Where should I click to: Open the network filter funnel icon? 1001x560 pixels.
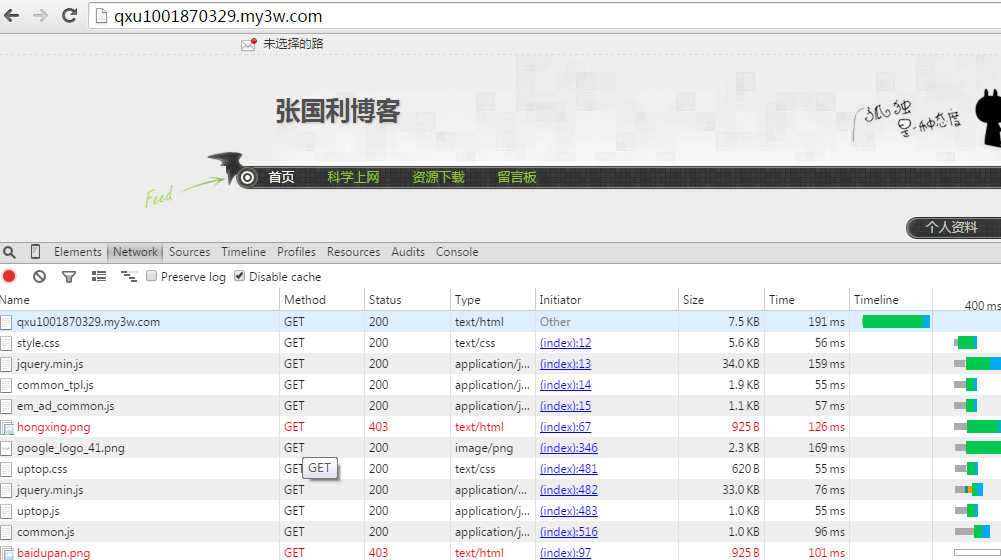coord(69,277)
